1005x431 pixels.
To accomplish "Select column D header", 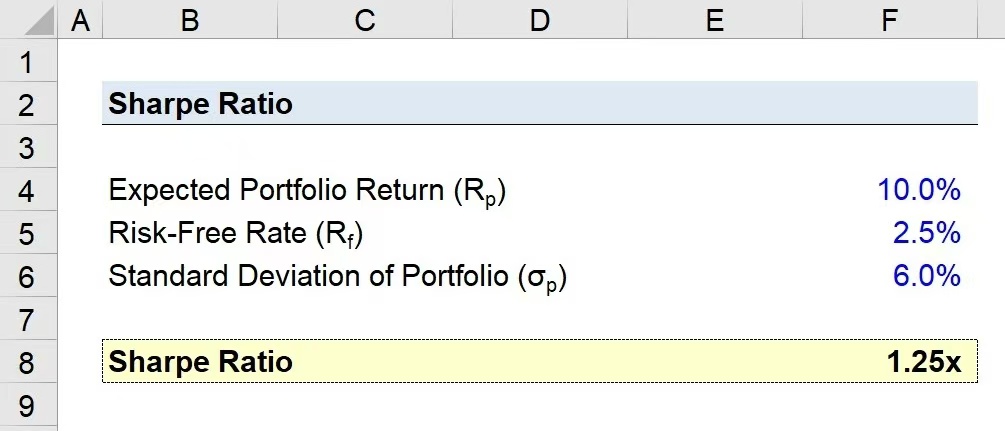I will 540,19.
